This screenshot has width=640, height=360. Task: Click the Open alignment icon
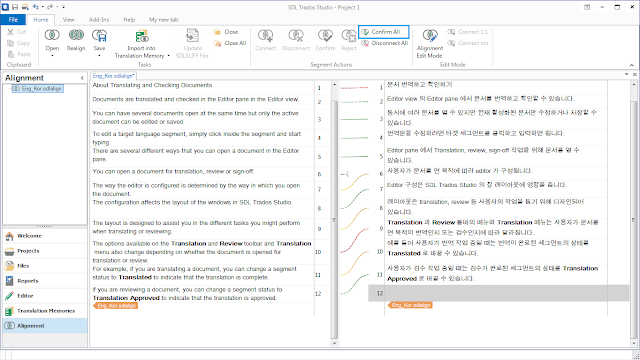pyautogui.click(x=52, y=36)
